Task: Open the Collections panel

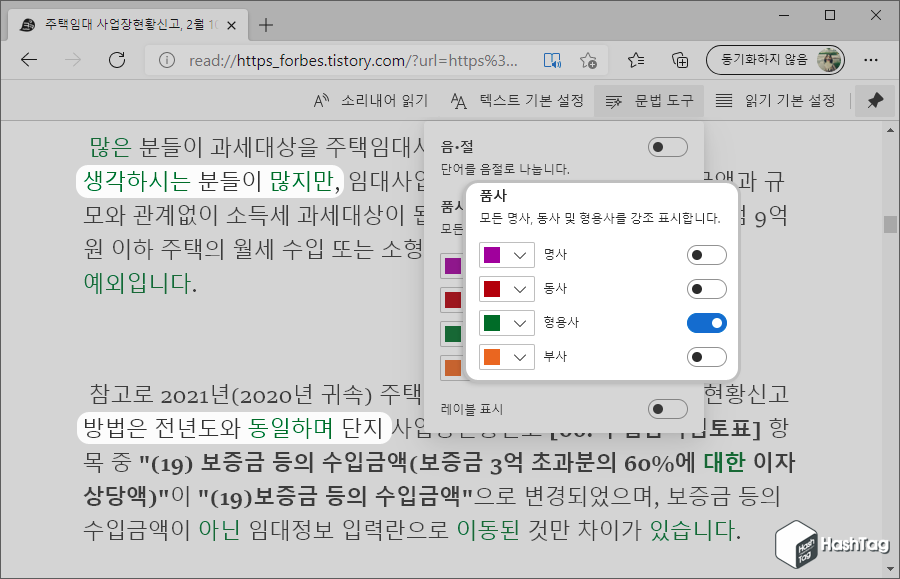Action: pyautogui.click(x=681, y=60)
